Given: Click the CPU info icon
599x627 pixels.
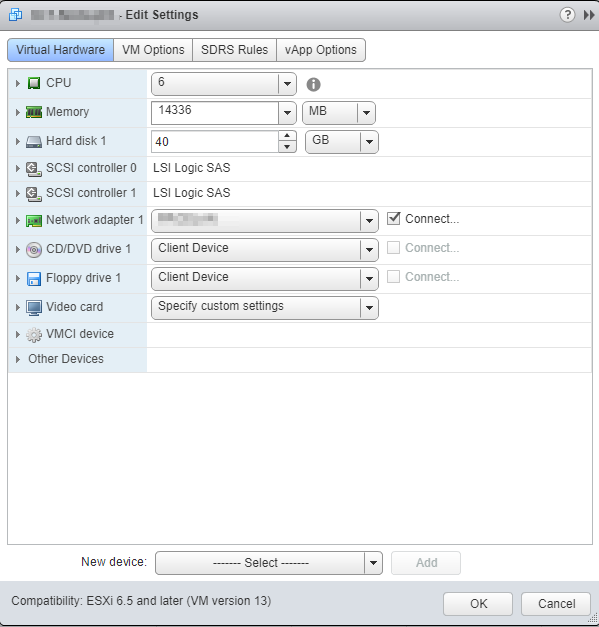Looking at the screenshot, I should 313,84.
